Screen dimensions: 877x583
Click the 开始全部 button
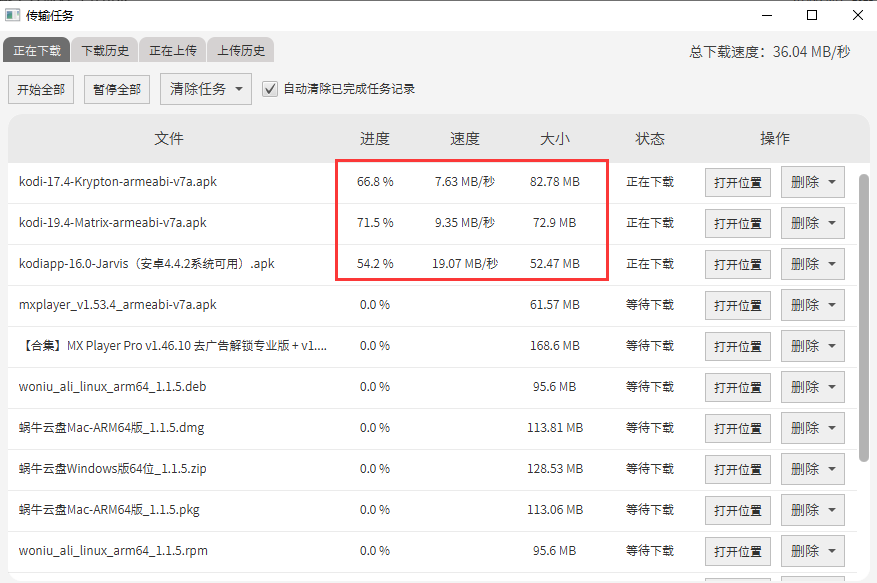pyautogui.click(x=41, y=90)
